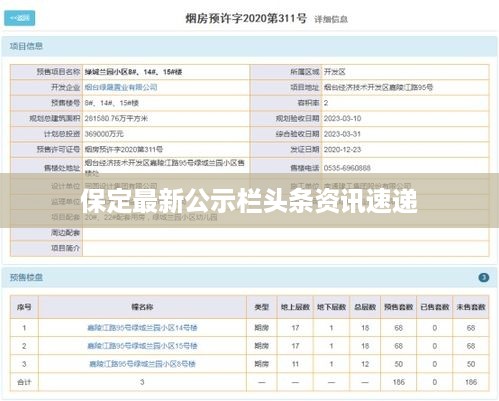
Task: Select the date 2023-03-31 in 综合验收日期
Action: click(342, 134)
